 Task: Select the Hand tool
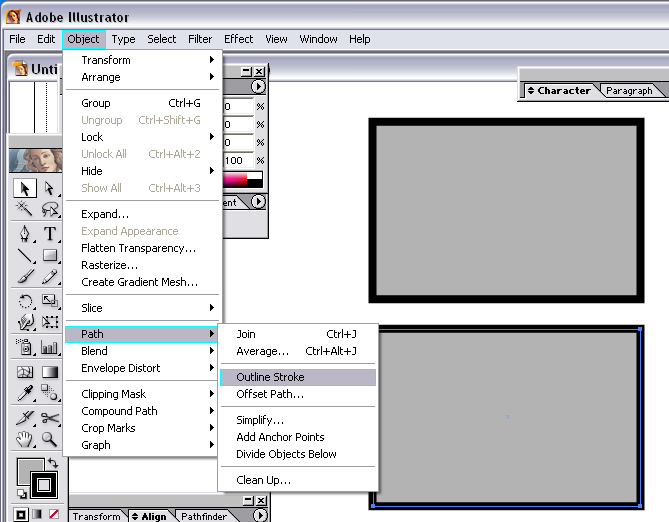tap(25, 438)
